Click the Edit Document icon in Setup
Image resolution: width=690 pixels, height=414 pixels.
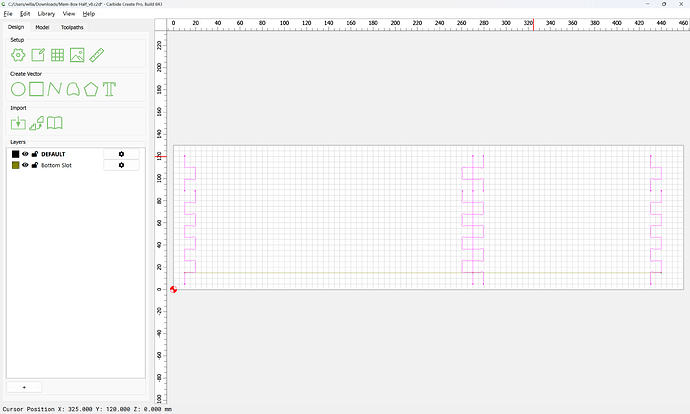38,55
